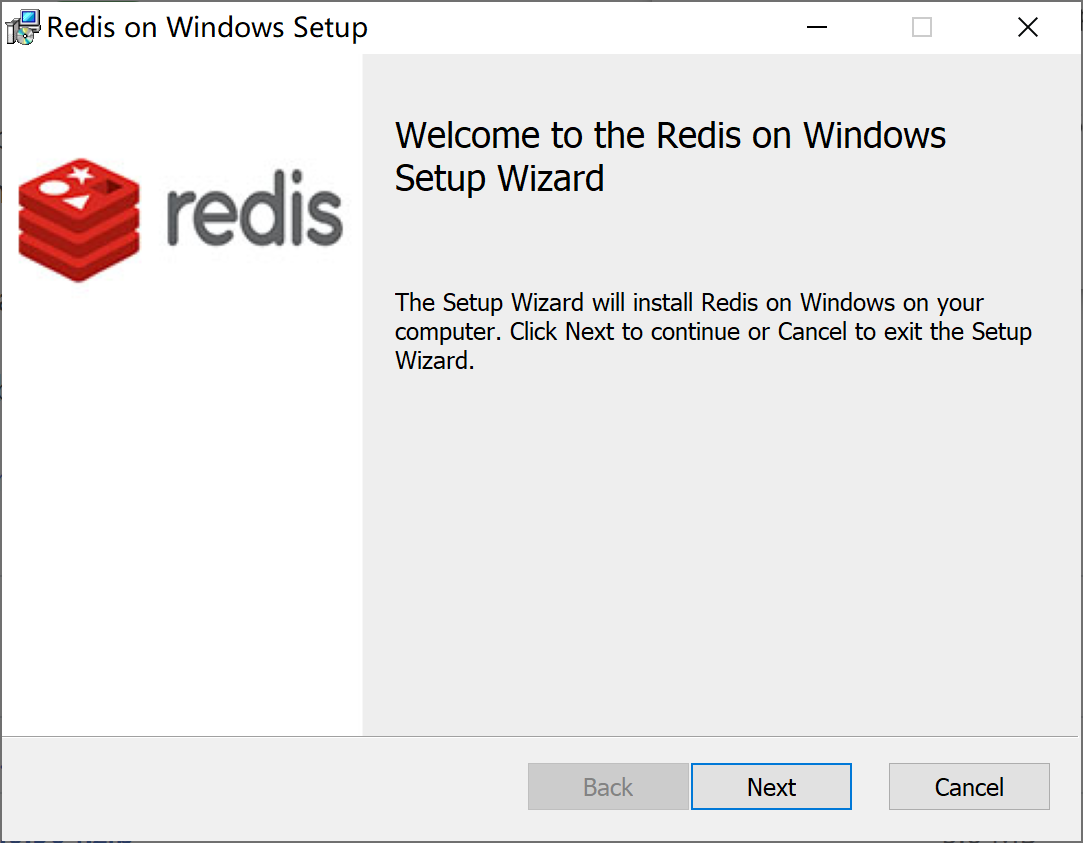
Task: Click the white triangle on the Redis logo
Action: (x=80, y=200)
